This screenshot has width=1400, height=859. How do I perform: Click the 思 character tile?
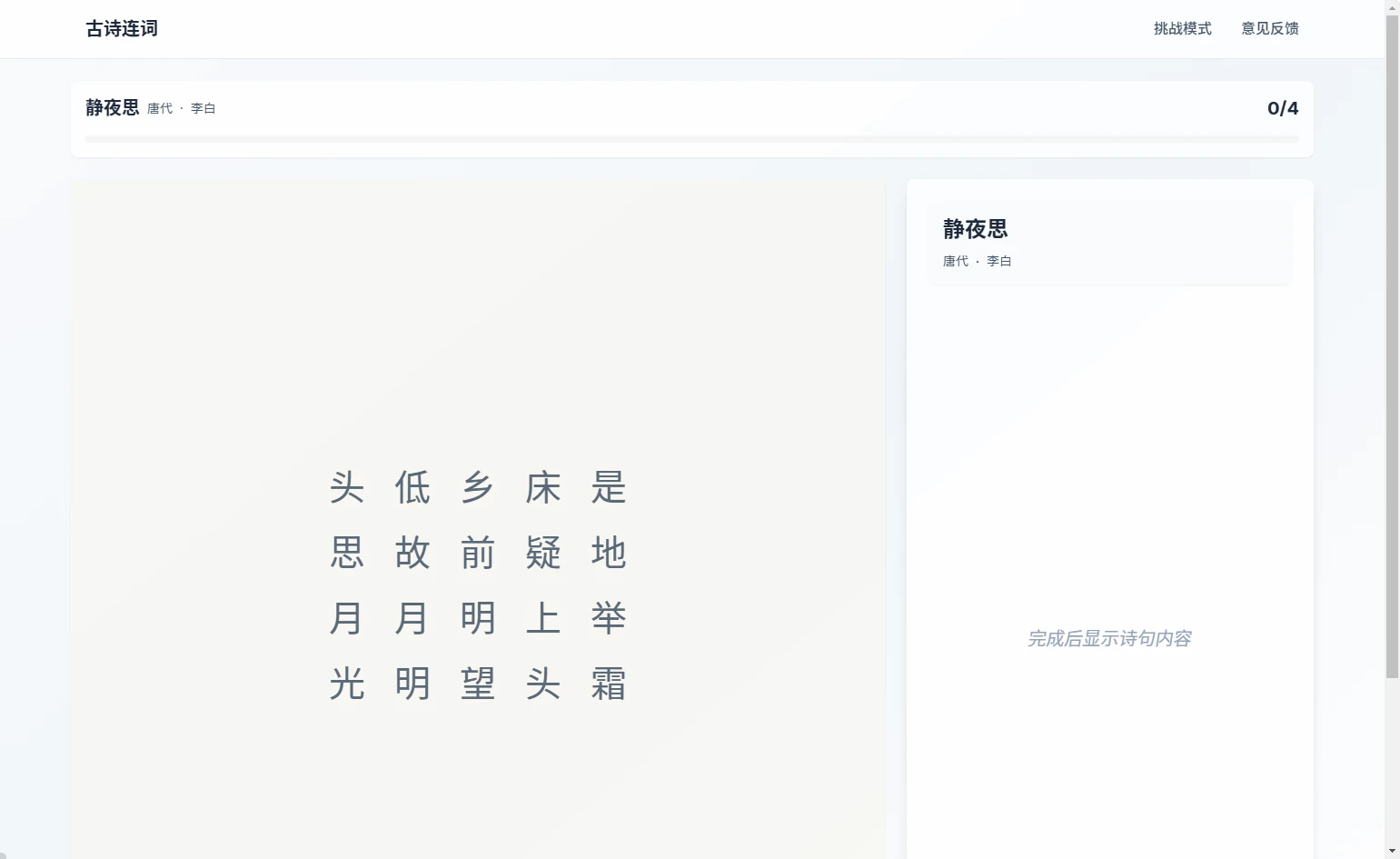coord(347,554)
